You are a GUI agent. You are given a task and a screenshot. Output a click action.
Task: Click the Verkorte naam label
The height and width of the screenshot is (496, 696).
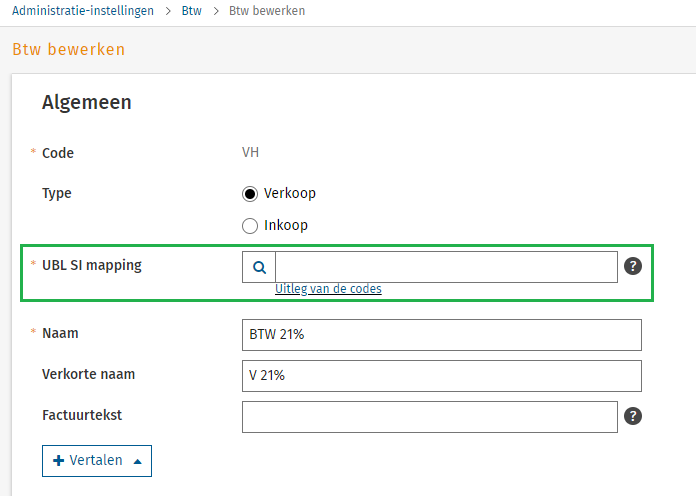coord(88,374)
